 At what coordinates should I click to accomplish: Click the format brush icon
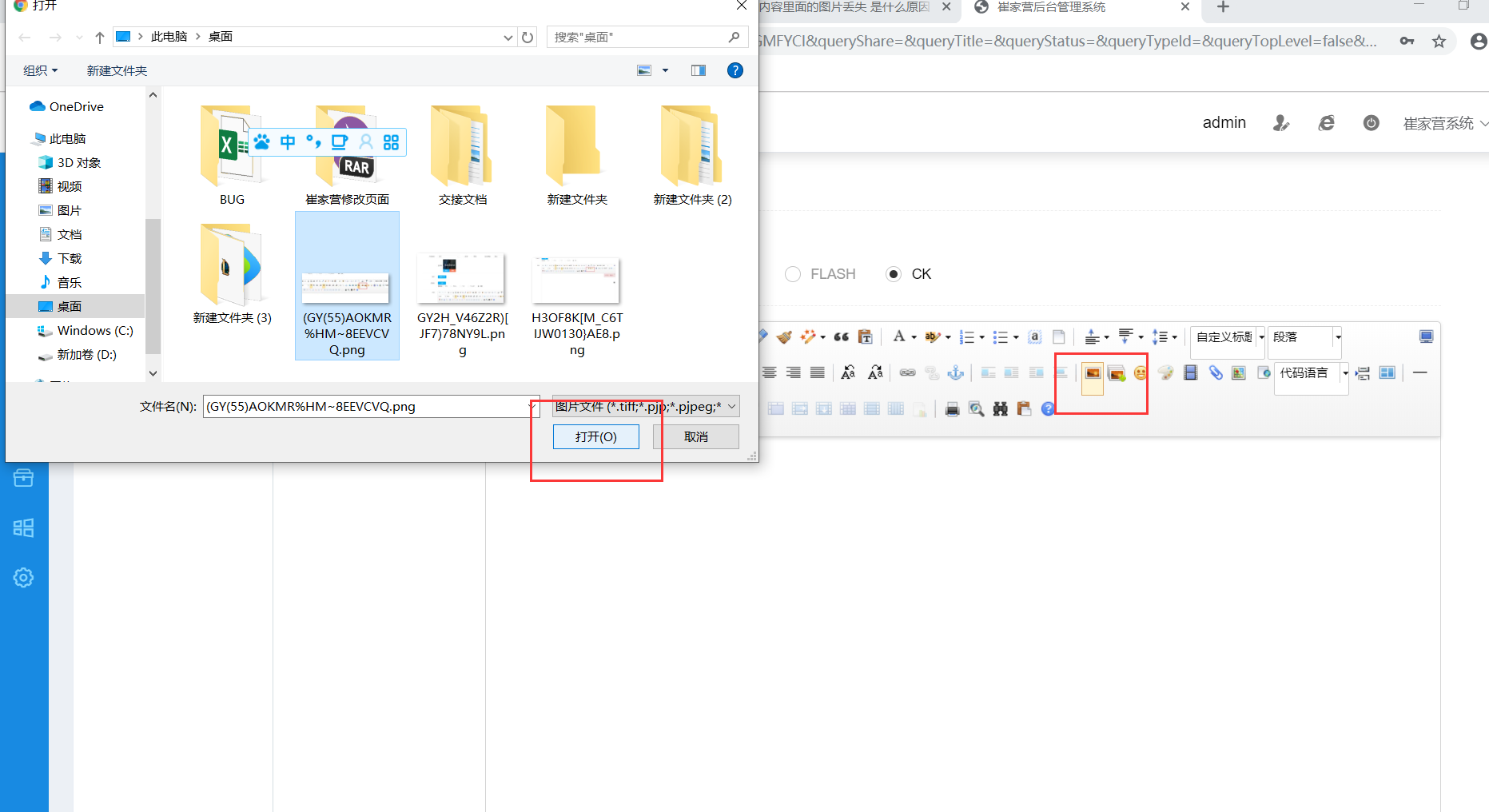[x=784, y=337]
